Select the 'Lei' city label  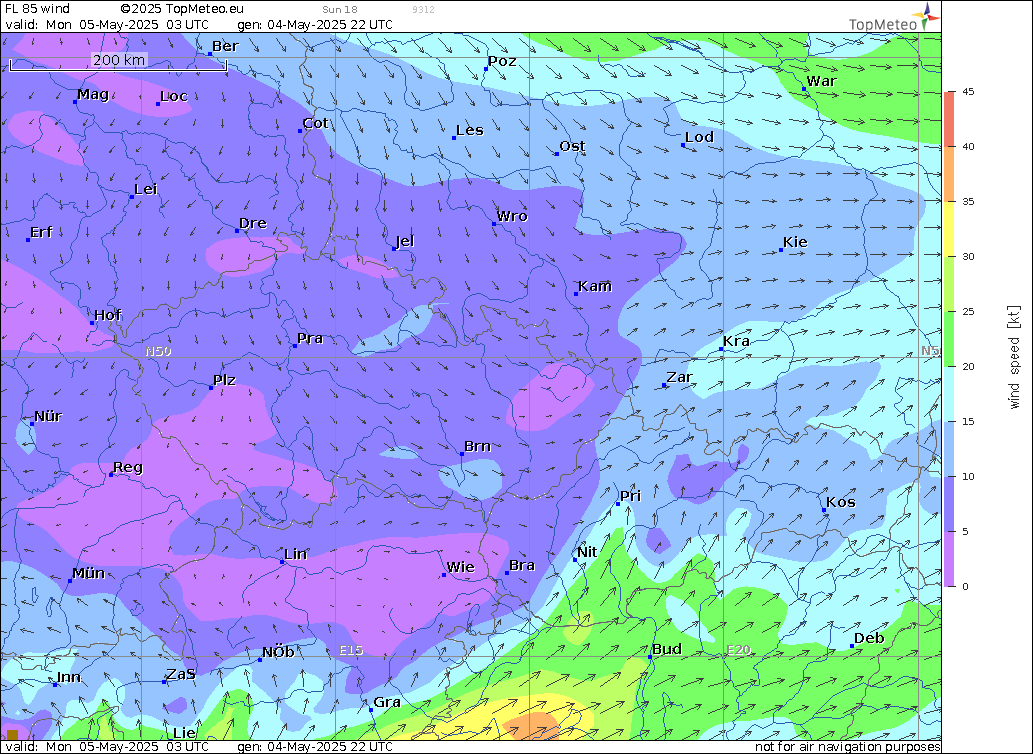click(x=146, y=190)
